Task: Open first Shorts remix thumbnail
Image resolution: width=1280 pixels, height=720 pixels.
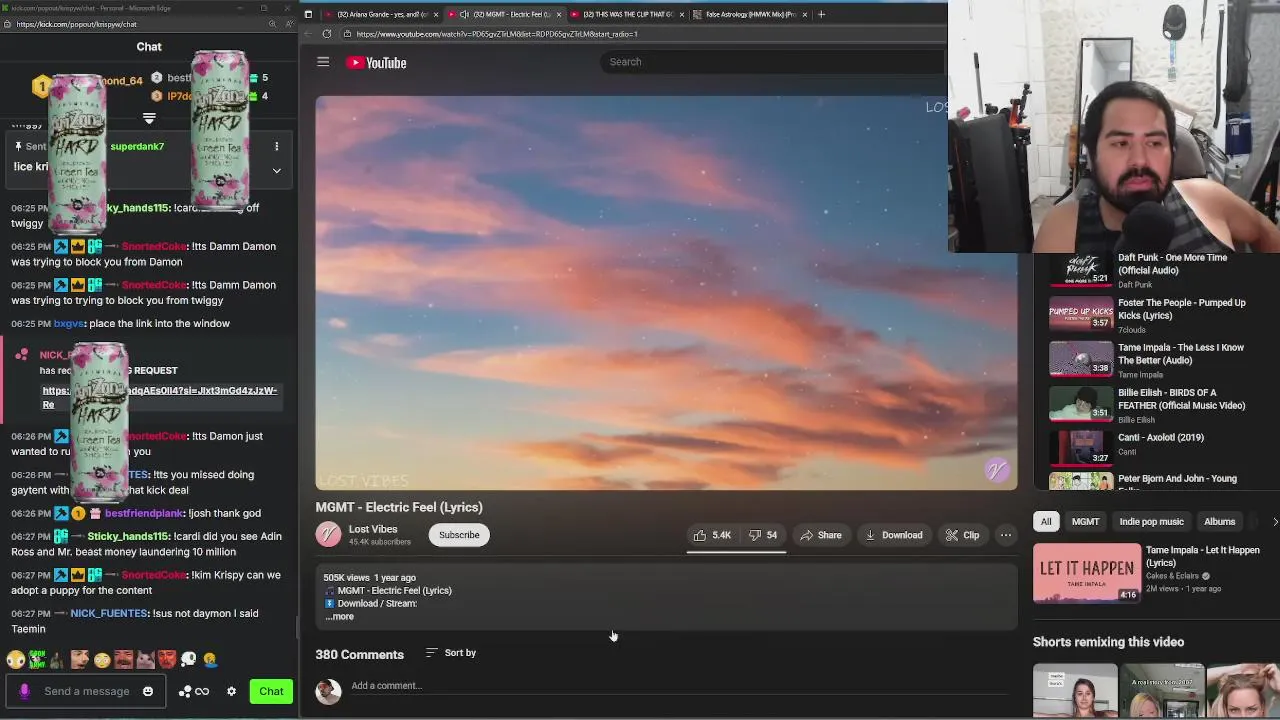Action: [x=1075, y=690]
